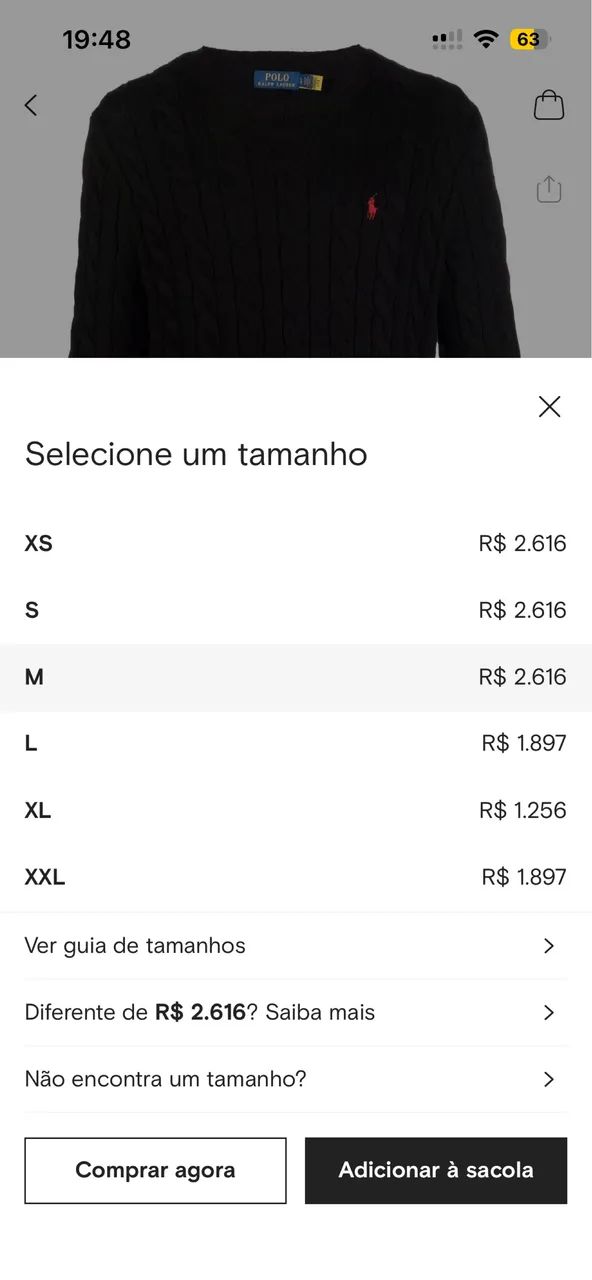Image resolution: width=592 pixels, height=1280 pixels.
Task: Expand chevron next to Ver guia de tamanhos
Action: (548, 946)
